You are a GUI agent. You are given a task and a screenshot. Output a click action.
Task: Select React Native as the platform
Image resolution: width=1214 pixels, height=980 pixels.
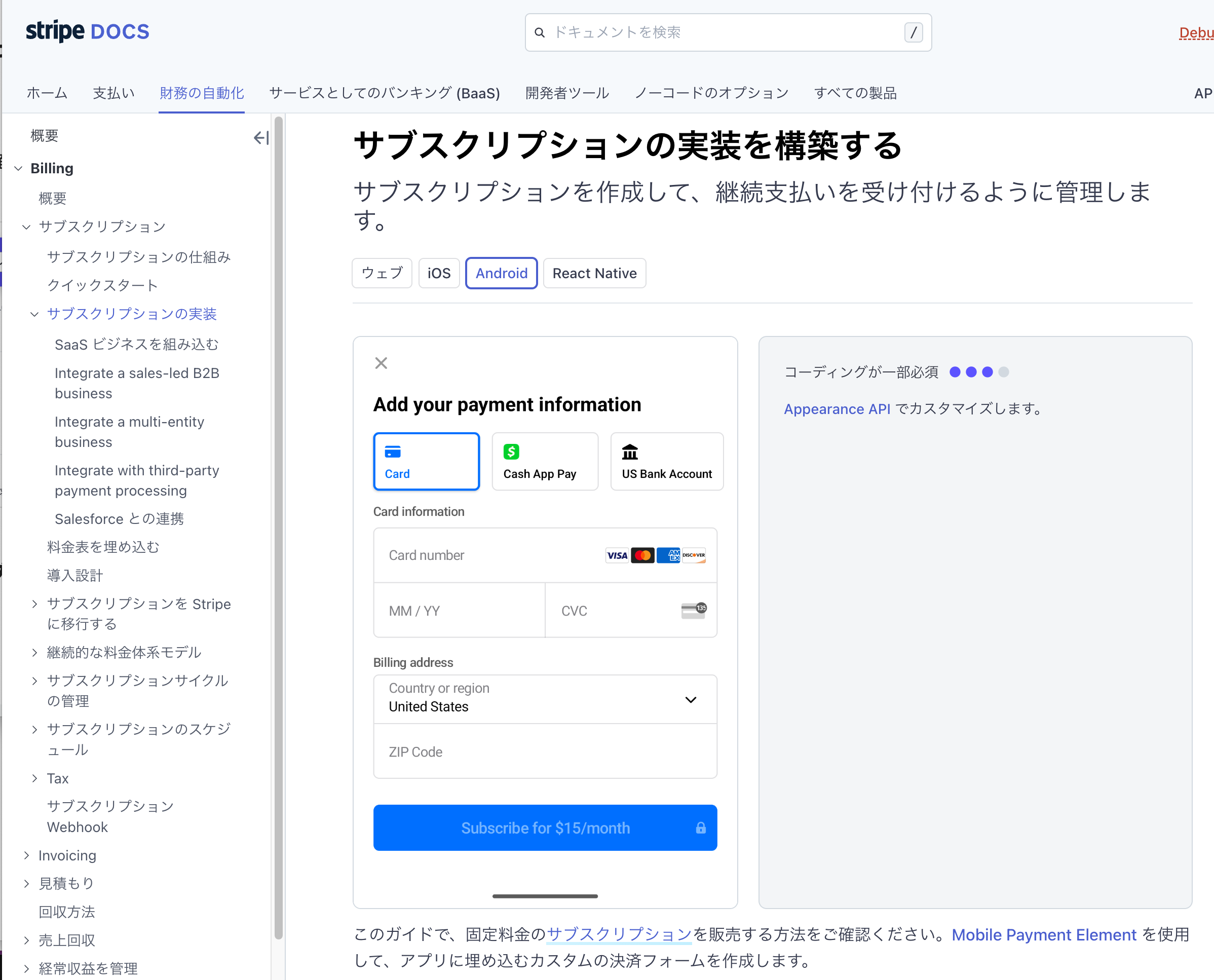tap(594, 273)
